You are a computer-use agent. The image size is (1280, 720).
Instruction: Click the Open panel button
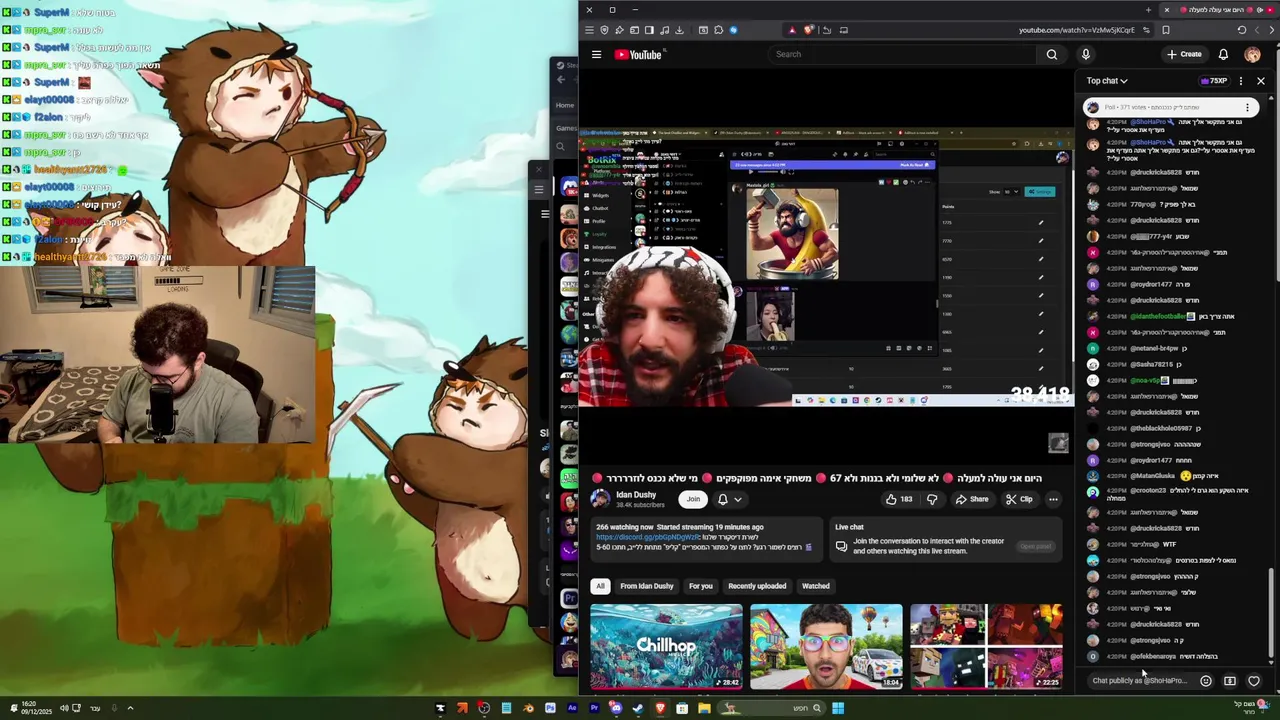coord(1035,546)
